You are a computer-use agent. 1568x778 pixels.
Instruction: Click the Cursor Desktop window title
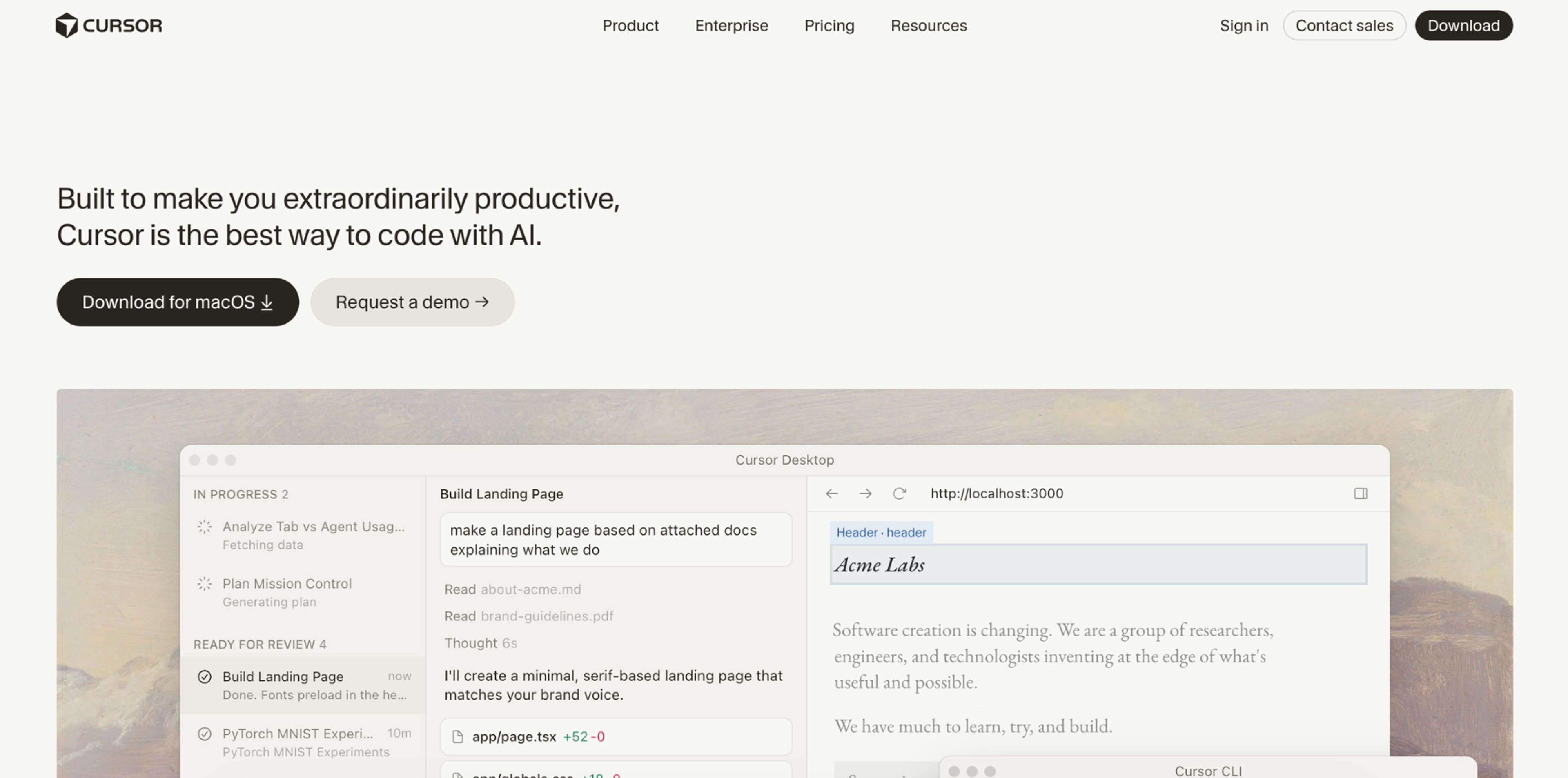tap(784, 460)
